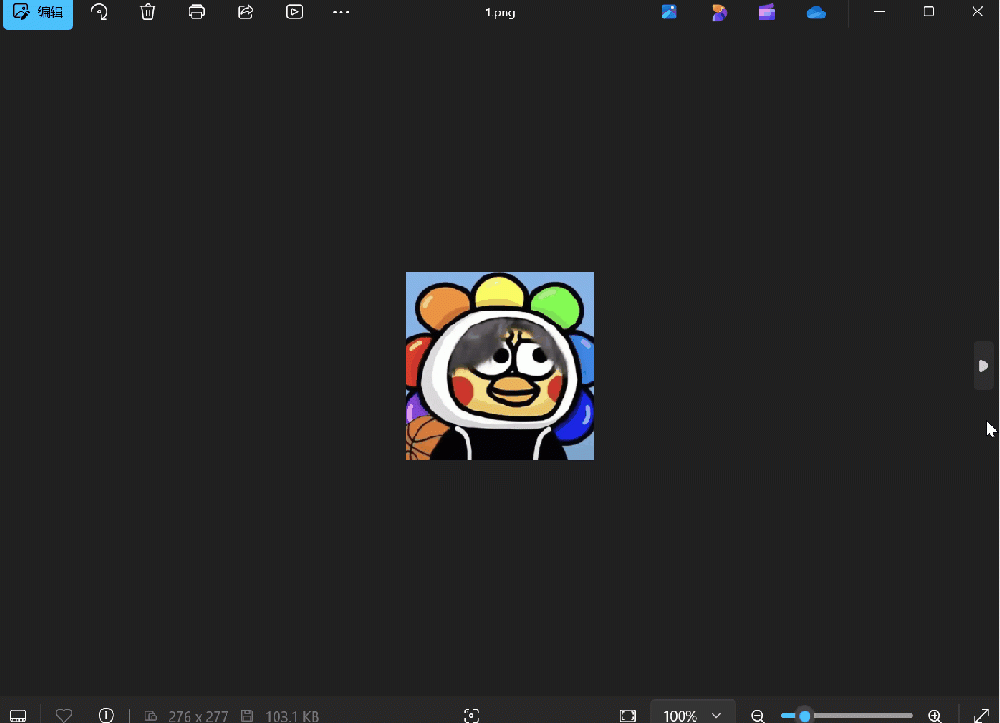
Task: Open the Designer app icon in title bar
Action: click(x=669, y=12)
